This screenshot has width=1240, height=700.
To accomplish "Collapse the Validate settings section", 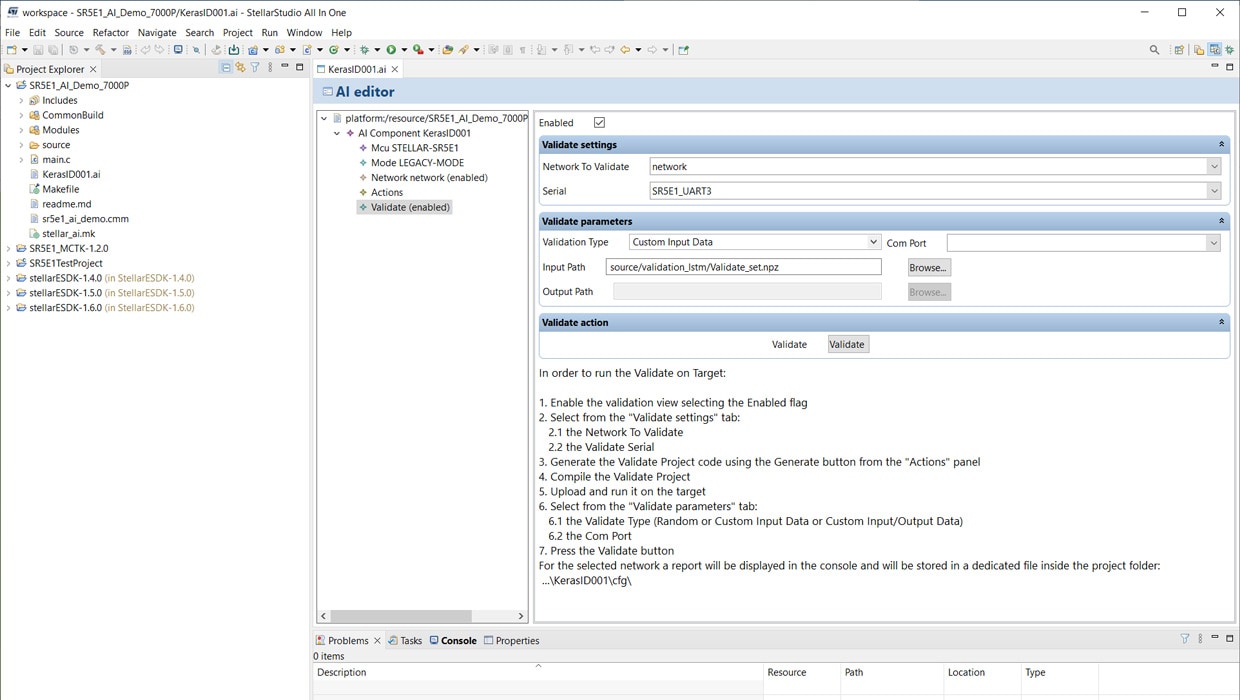I will [x=1221, y=145].
